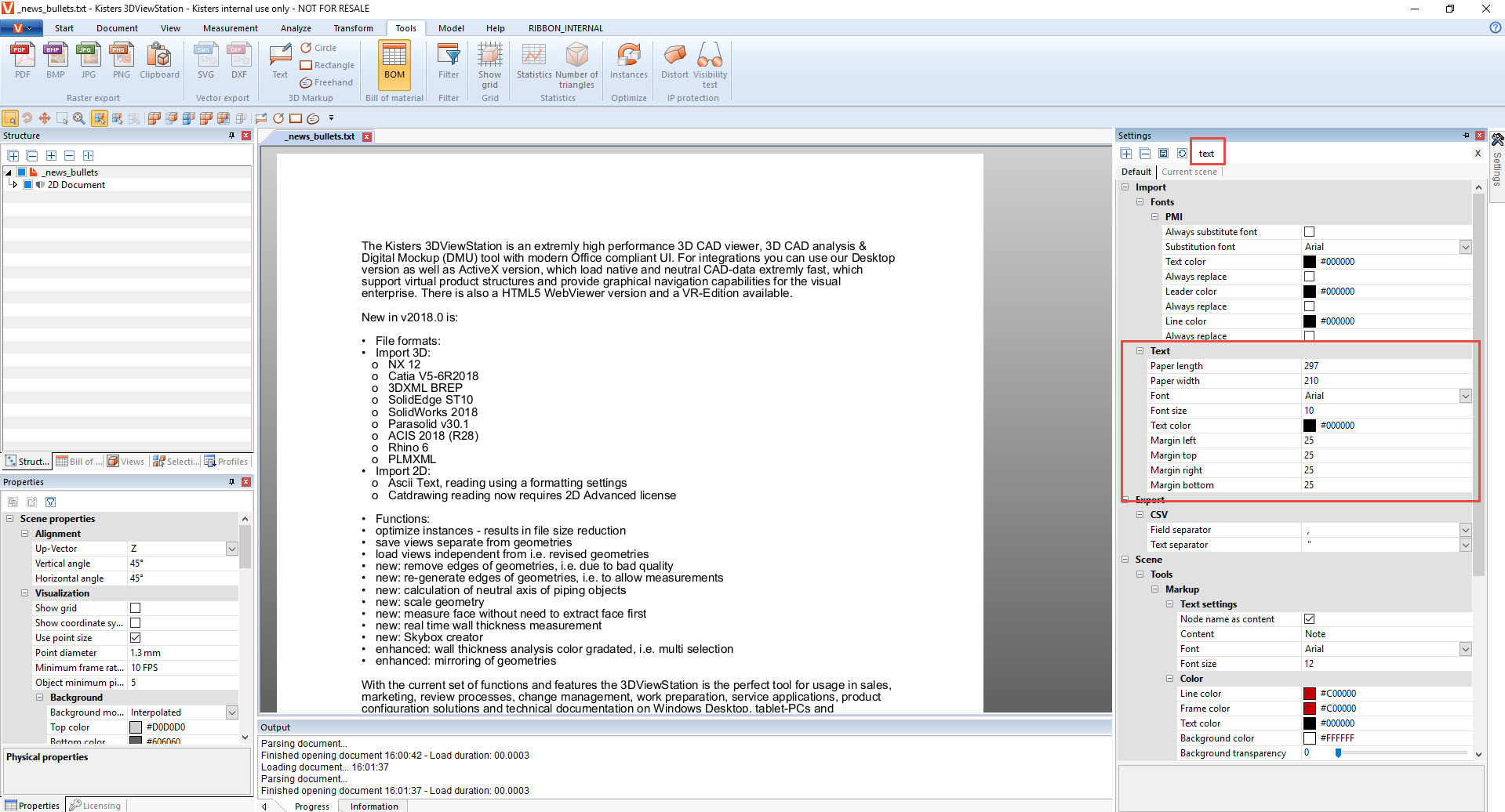Collapse Import section in Settings

click(x=1125, y=187)
